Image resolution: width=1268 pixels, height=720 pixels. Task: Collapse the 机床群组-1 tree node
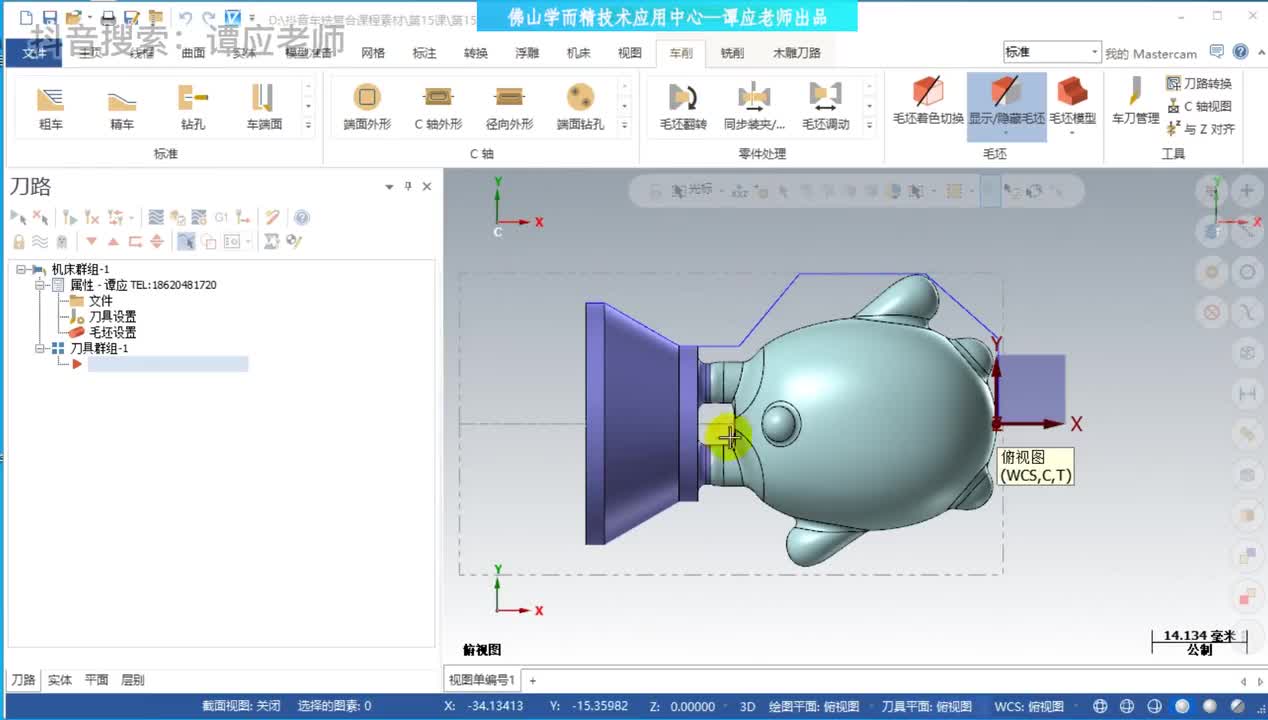pyautogui.click(x=21, y=269)
